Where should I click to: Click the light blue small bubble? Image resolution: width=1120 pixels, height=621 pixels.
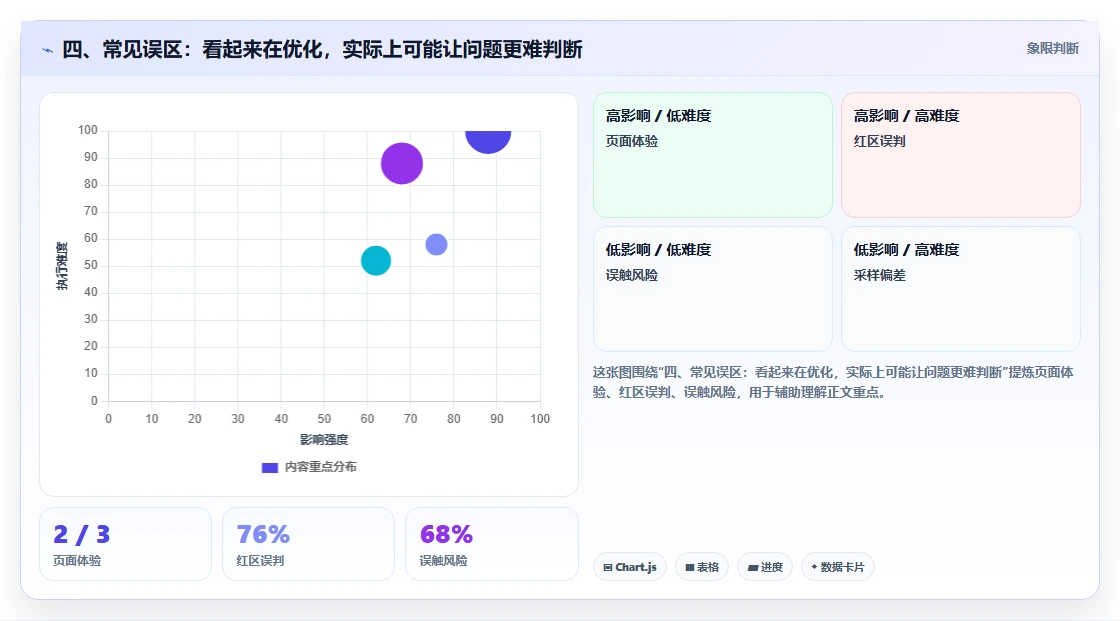[436, 244]
